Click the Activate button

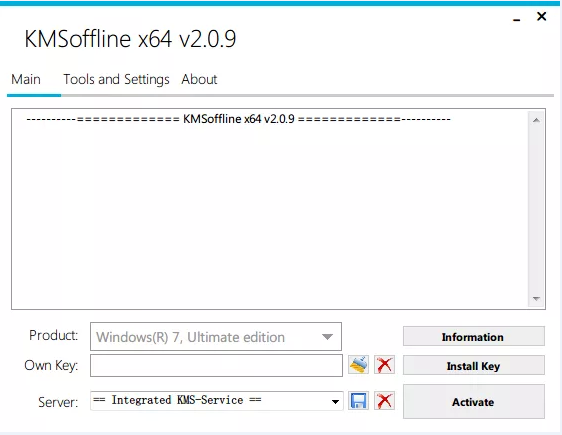pyautogui.click(x=473, y=401)
